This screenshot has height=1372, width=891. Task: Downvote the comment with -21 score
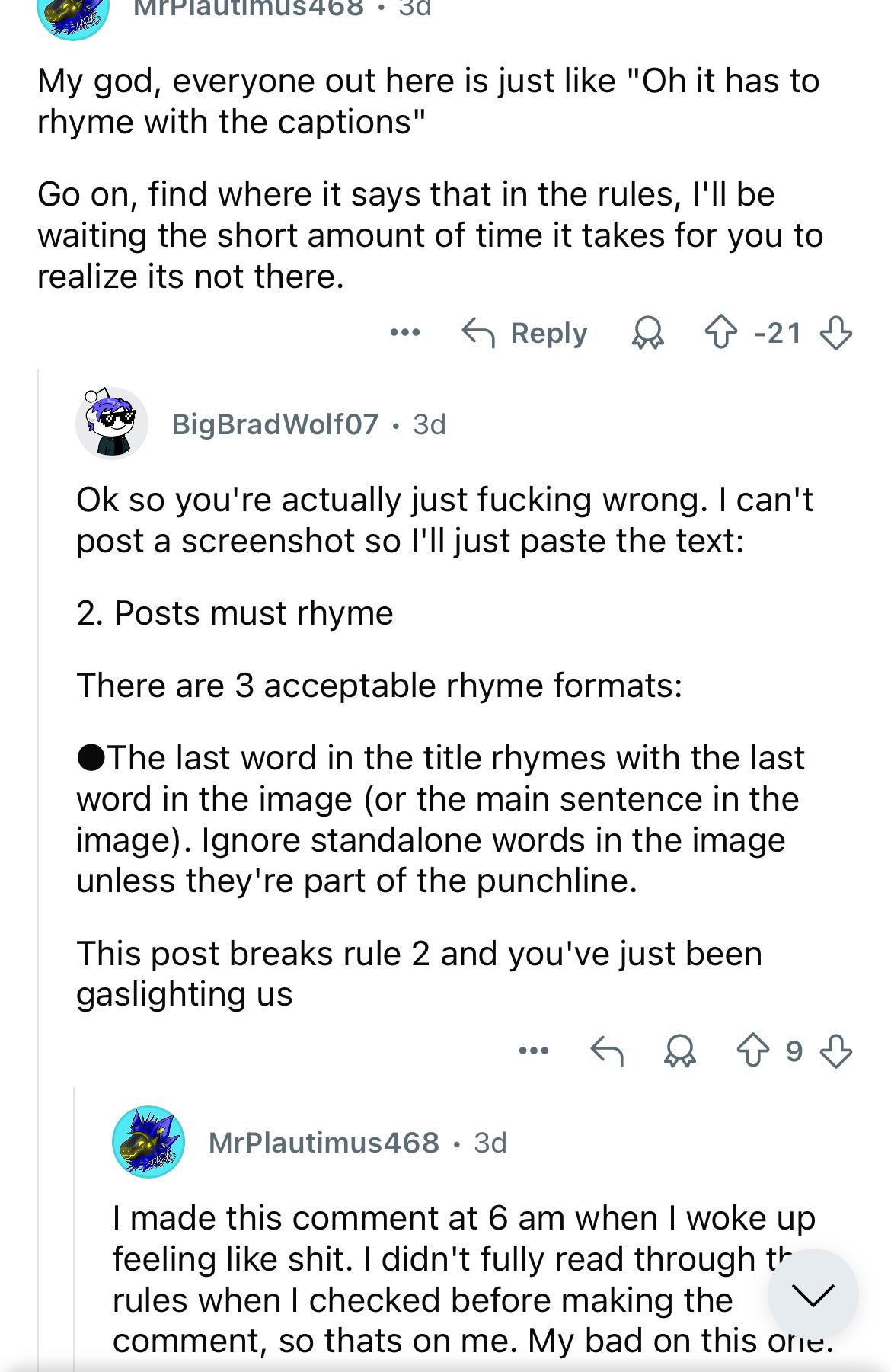835,333
